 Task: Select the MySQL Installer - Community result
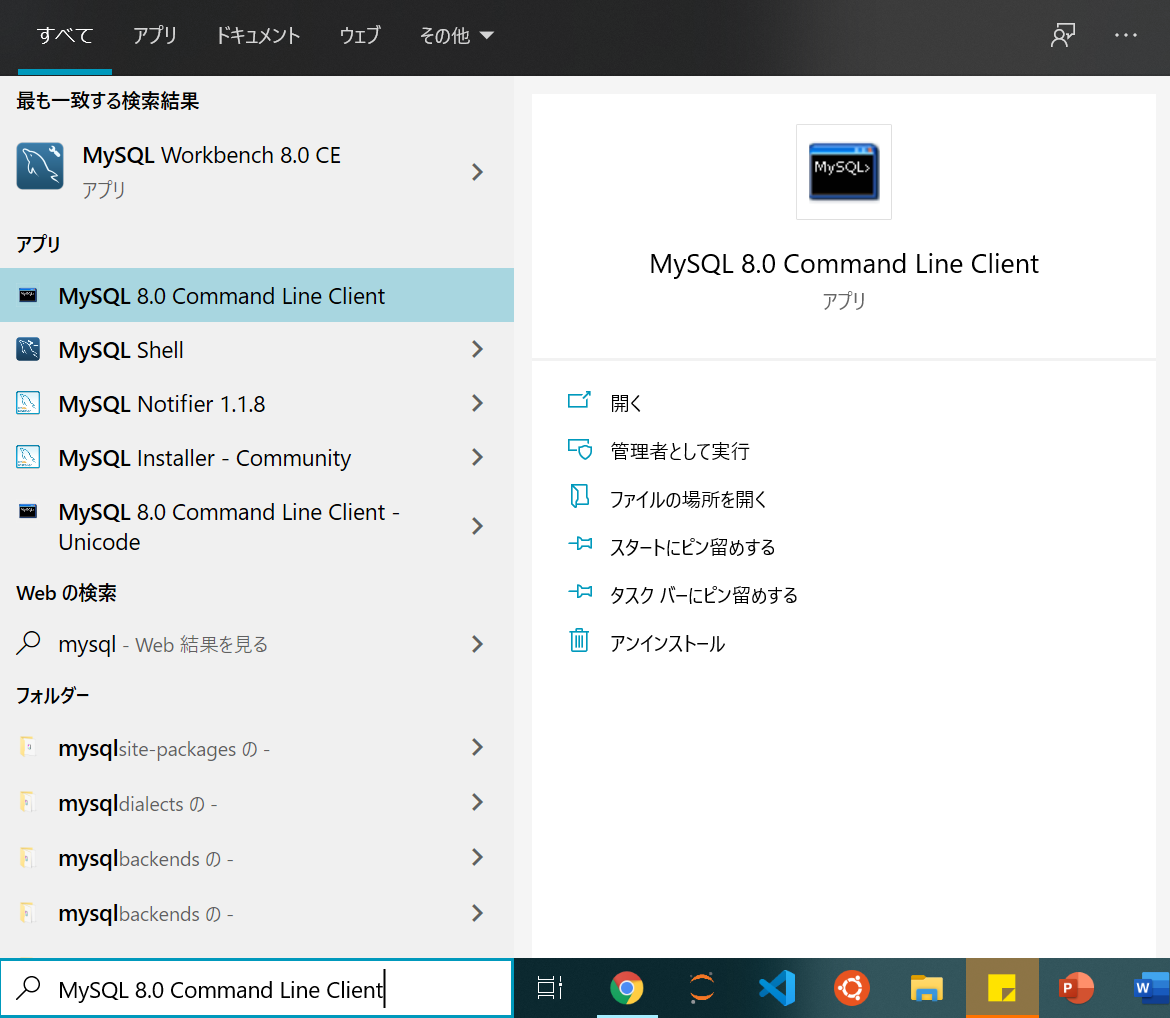tap(257, 457)
